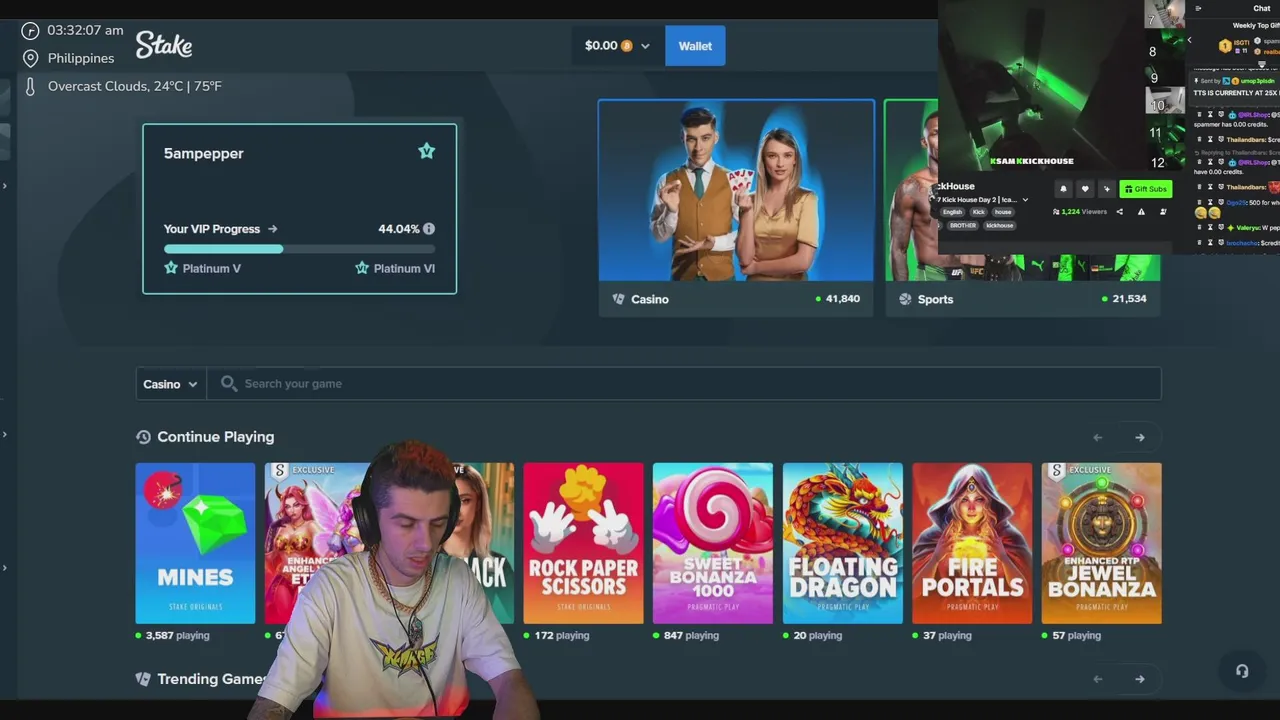Click the kickhouse tag in Kick overlay
This screenshot has height=720, width=1280.
click(1000, 226)
